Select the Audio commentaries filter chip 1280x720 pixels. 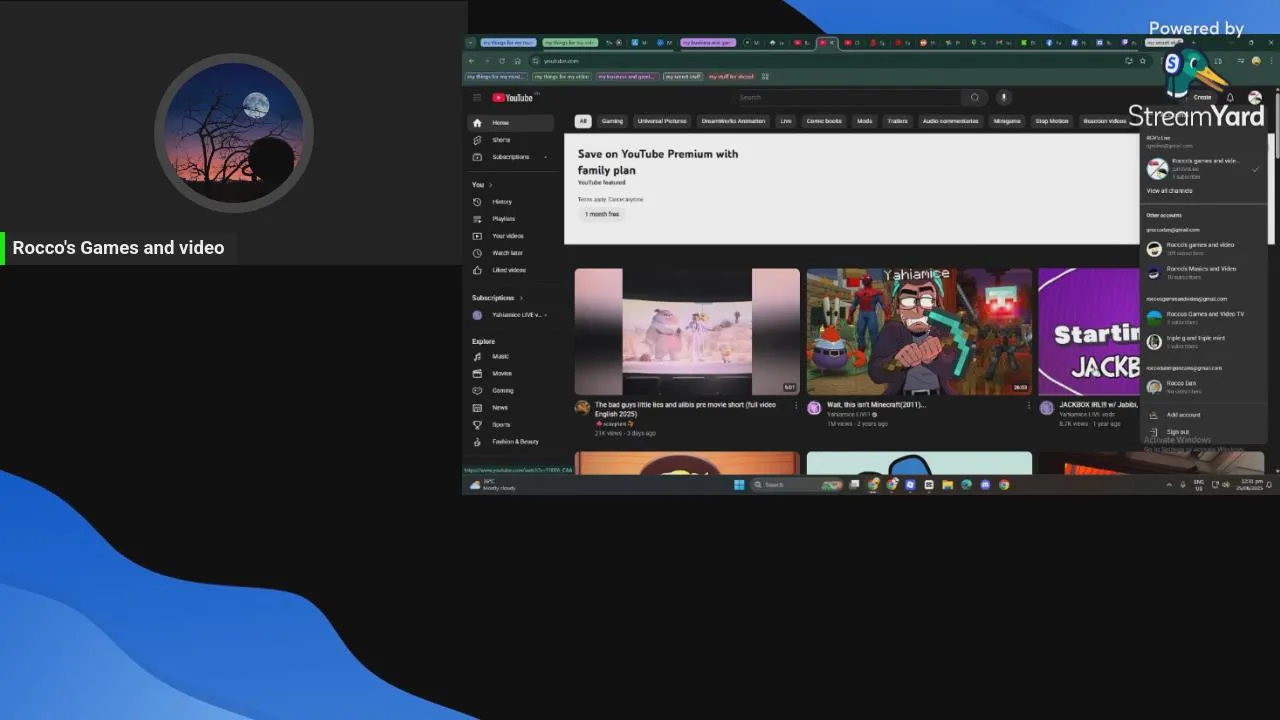(950, 121)
